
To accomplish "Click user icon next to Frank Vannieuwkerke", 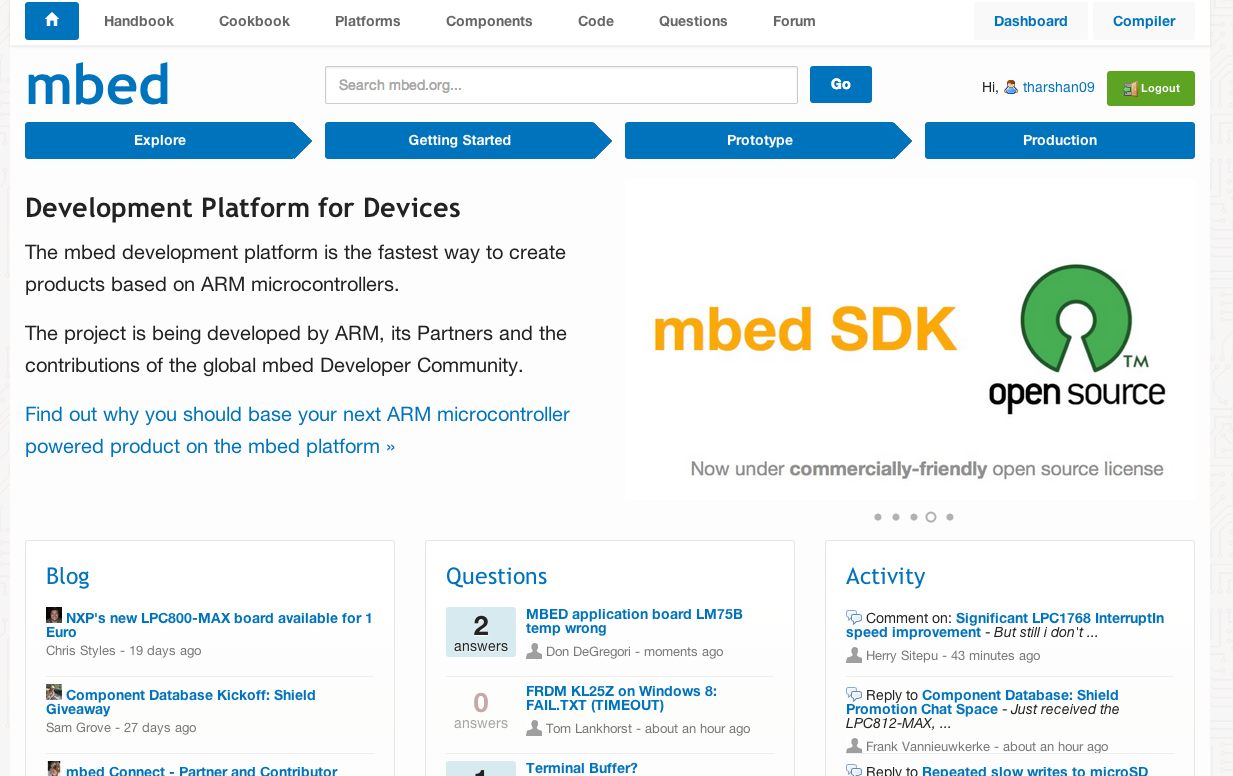I will point(854,746).
